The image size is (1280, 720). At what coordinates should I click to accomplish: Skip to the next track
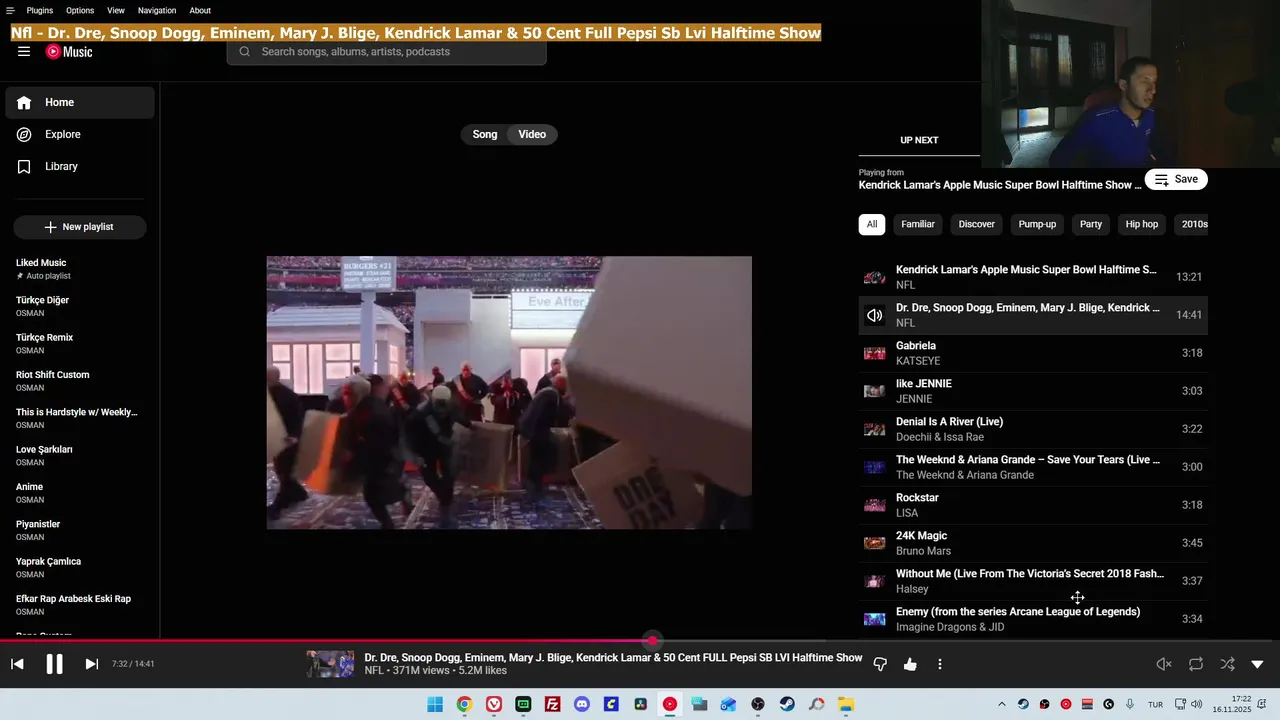tap(91, 664)
